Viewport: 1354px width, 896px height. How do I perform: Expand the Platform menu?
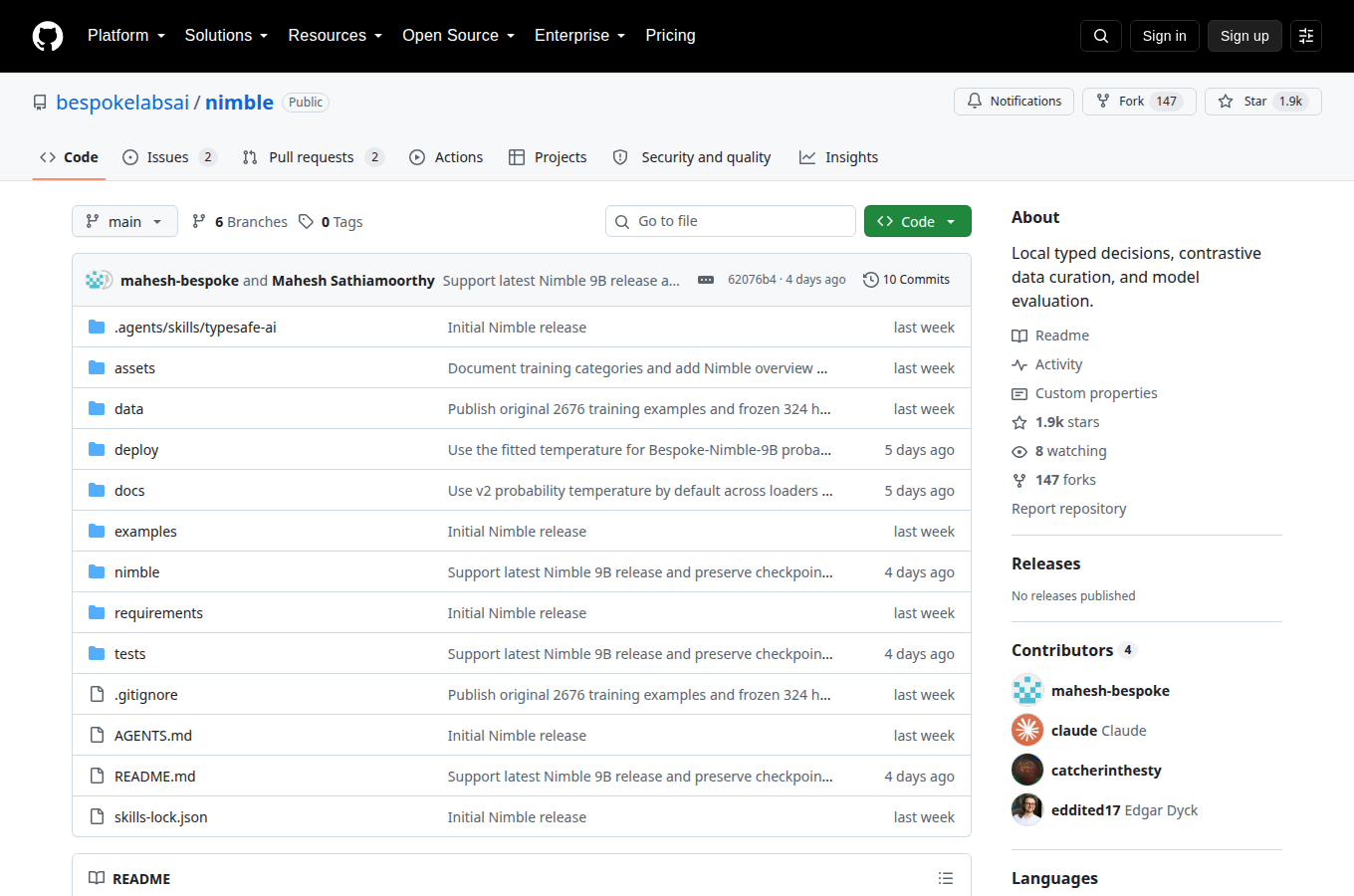click(126, 36)
